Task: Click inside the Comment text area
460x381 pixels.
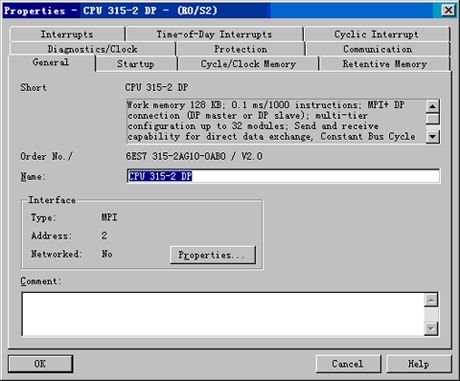Action: [223, 314]
